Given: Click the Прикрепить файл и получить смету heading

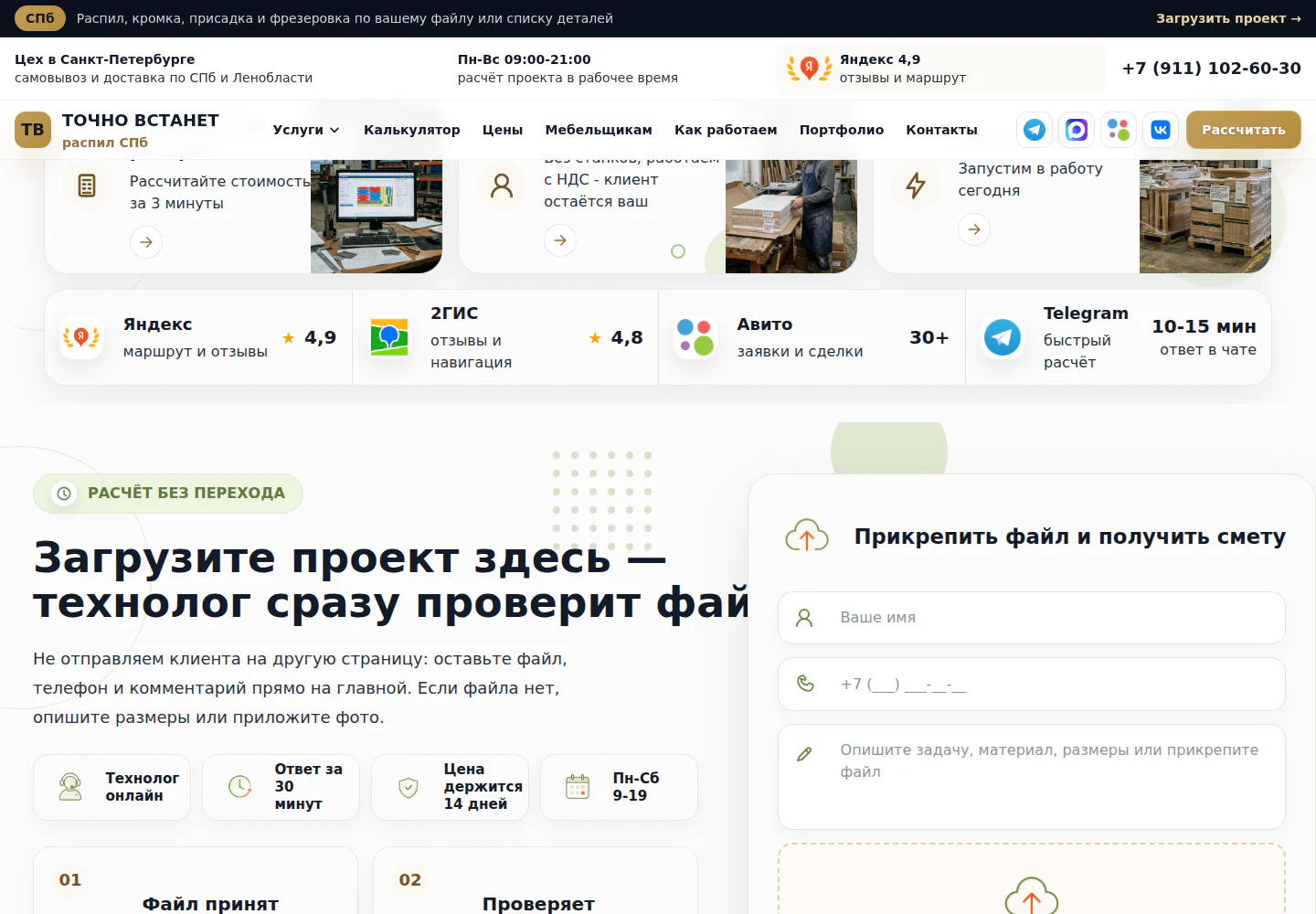Looking at the screenshot, I should coord(1070,537).
